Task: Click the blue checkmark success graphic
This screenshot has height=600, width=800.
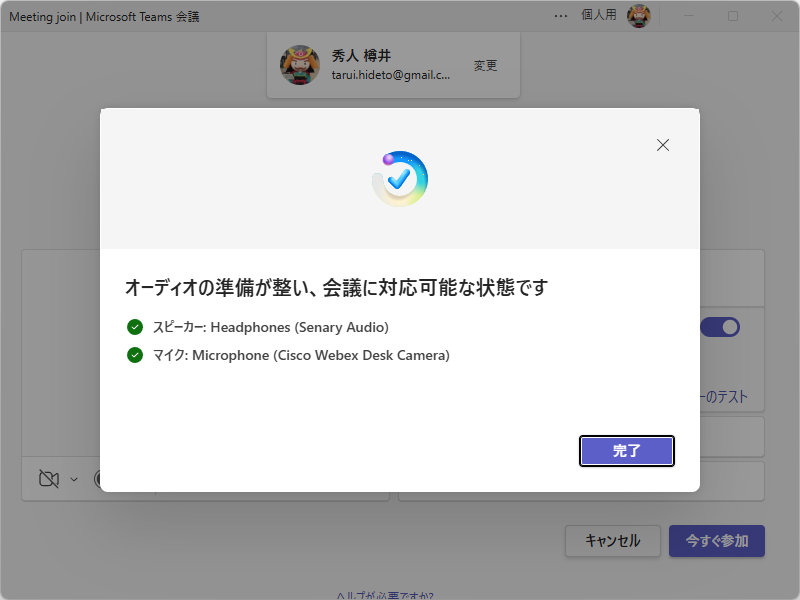Action: coord(400,179)
